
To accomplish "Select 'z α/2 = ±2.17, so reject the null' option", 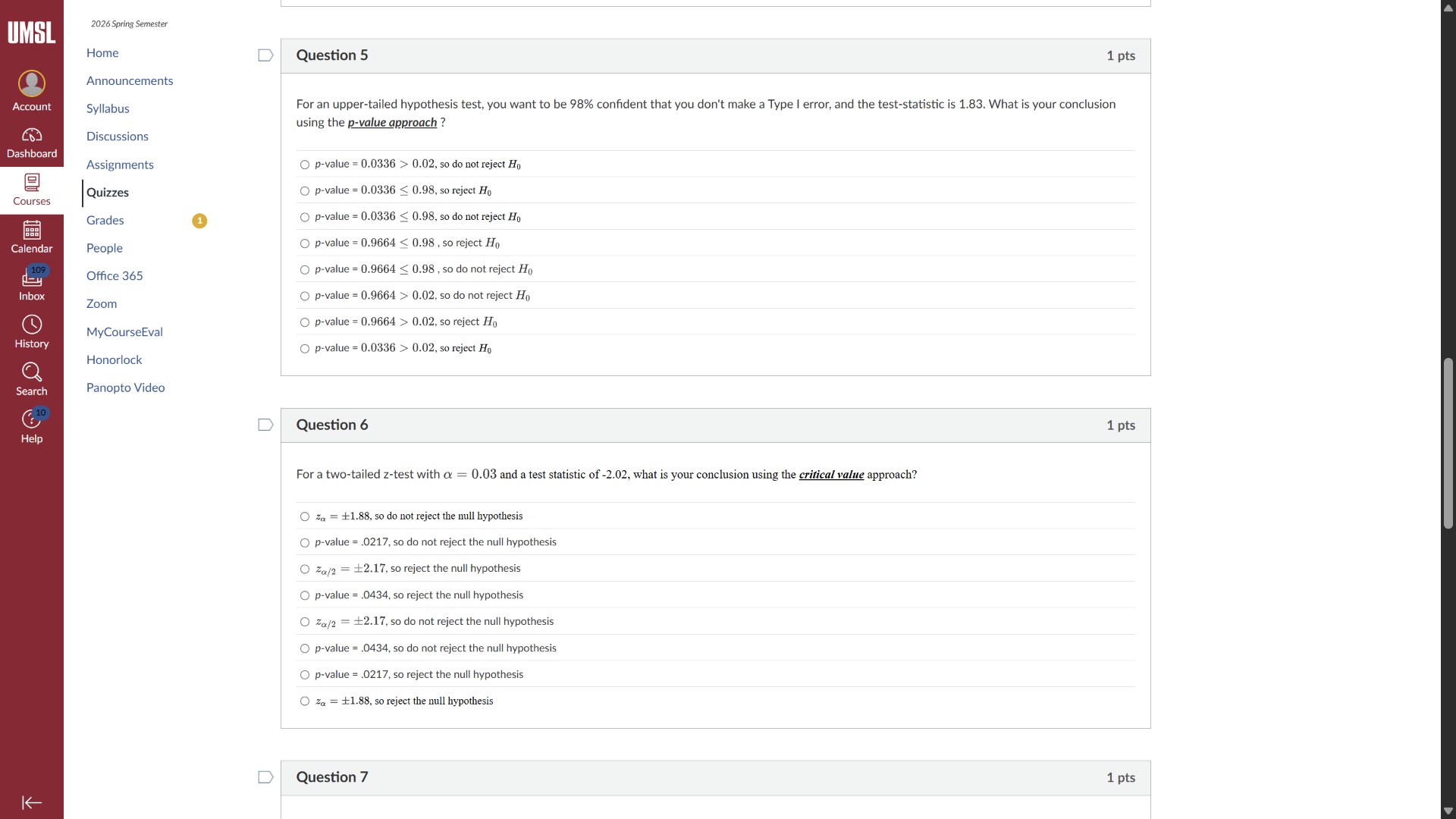I will (305, 570).
